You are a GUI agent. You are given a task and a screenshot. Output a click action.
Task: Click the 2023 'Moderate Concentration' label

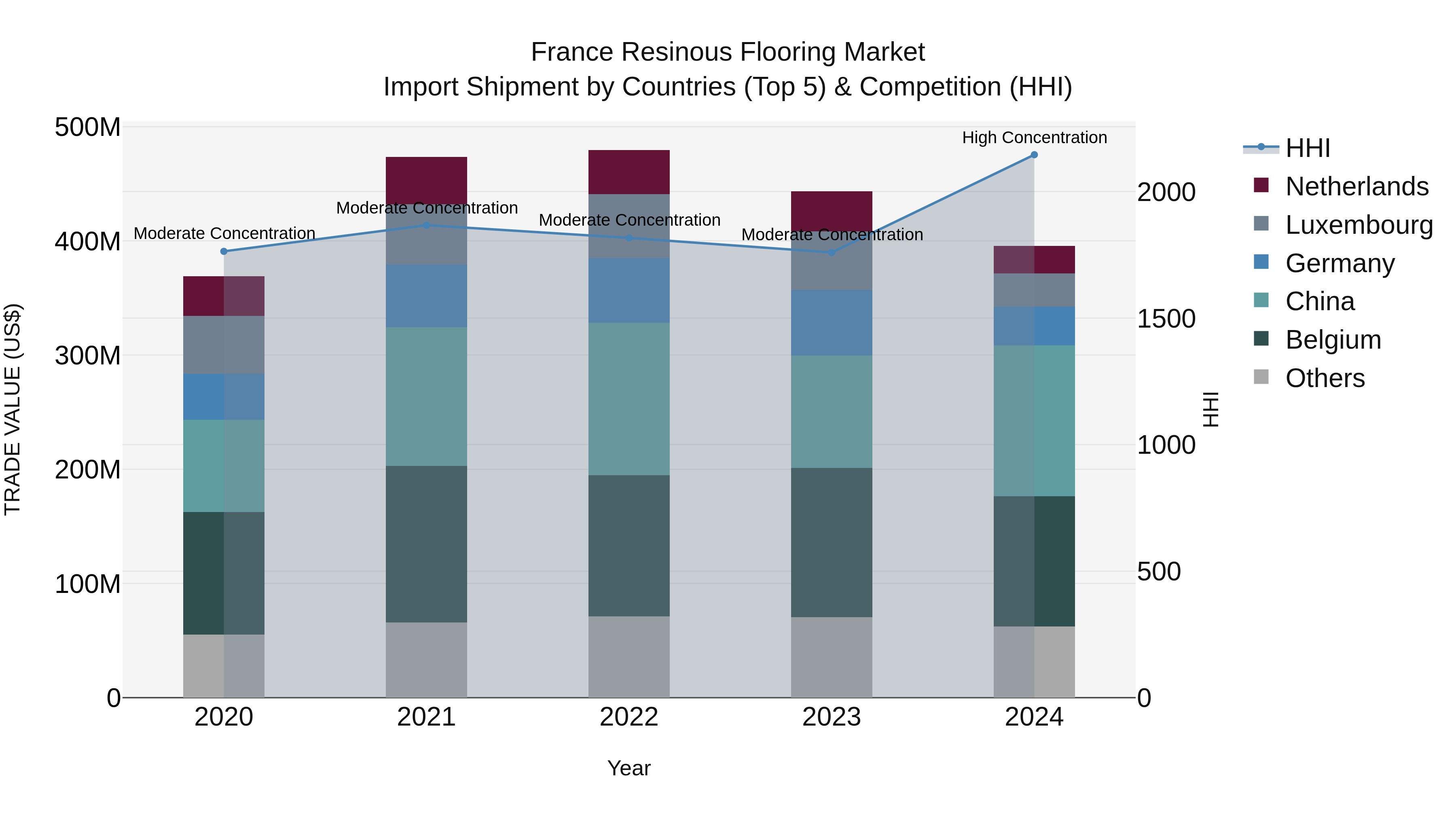coord(832,234)
